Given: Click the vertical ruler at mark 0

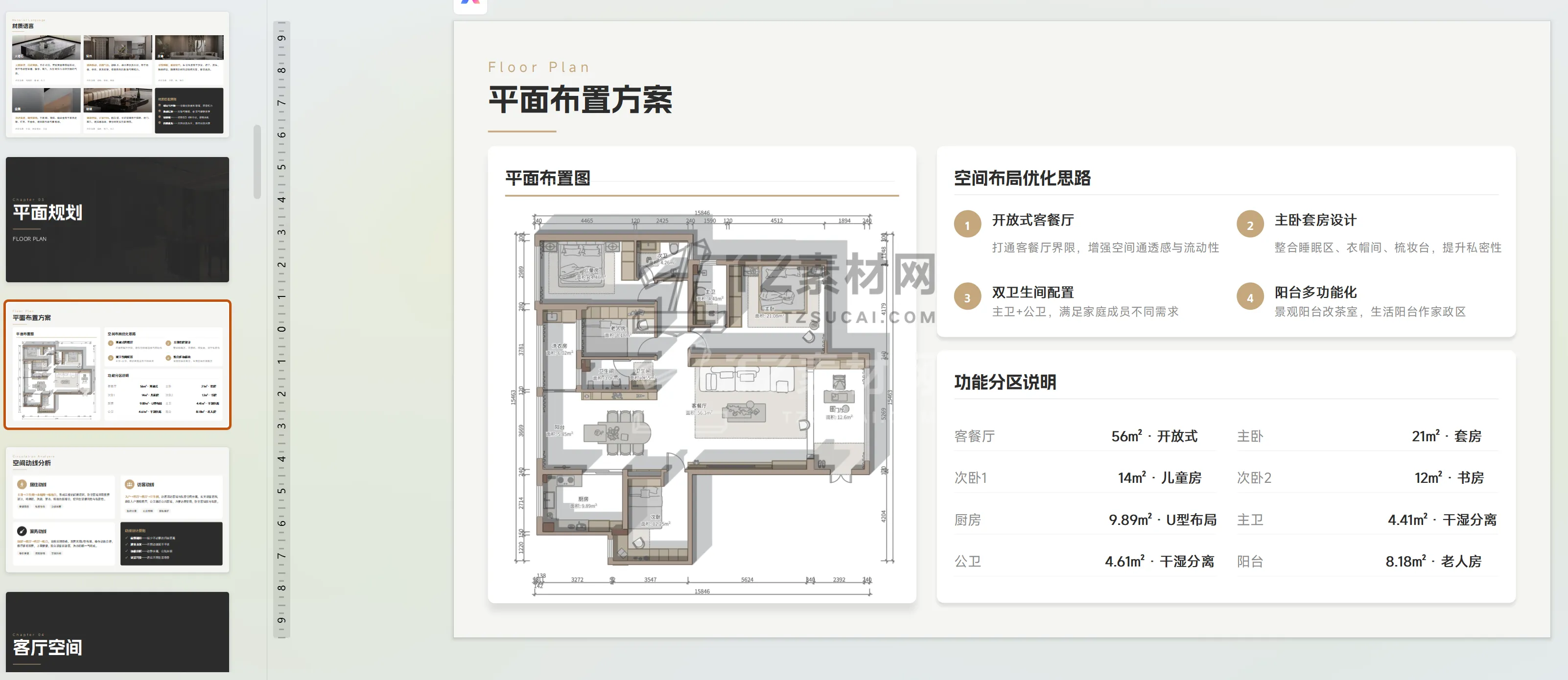Looking at the screenshot, I should tap(281, 329).
